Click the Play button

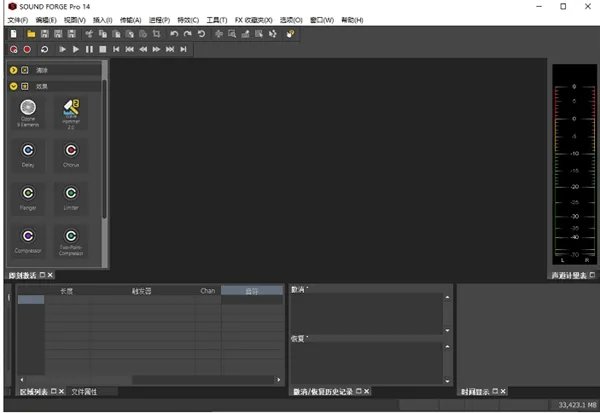tap(76, 49)
